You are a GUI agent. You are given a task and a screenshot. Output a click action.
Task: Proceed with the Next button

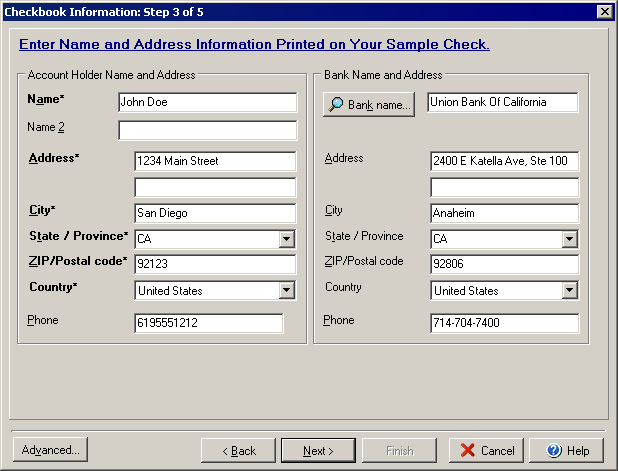[x=318, y=450]
